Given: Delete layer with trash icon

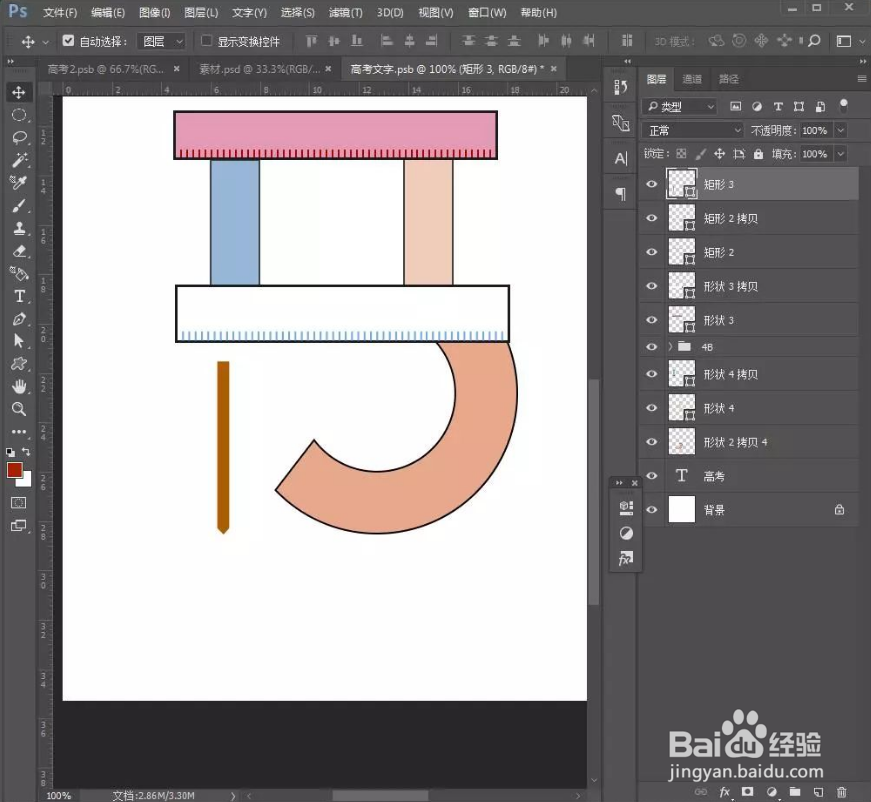Looking at the screenshot, I should [842, 792].
